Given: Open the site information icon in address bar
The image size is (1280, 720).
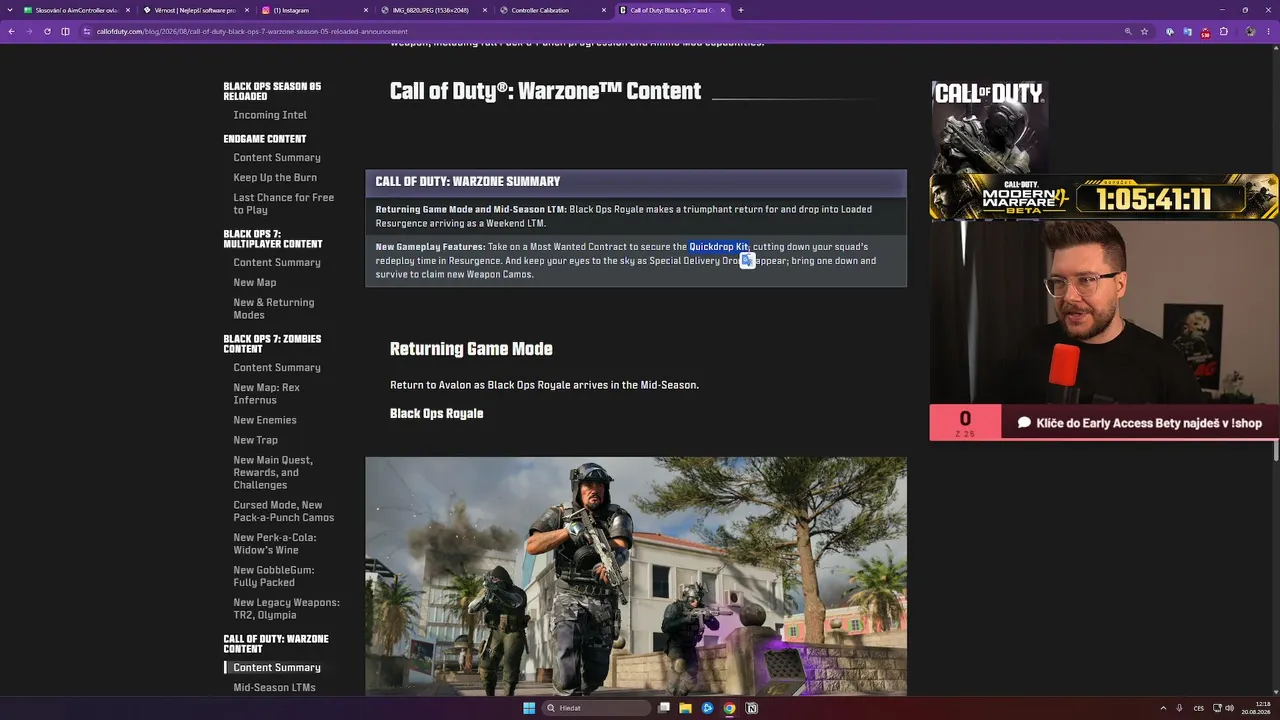Looking at the screenshot, I should (x=88, y=31).
